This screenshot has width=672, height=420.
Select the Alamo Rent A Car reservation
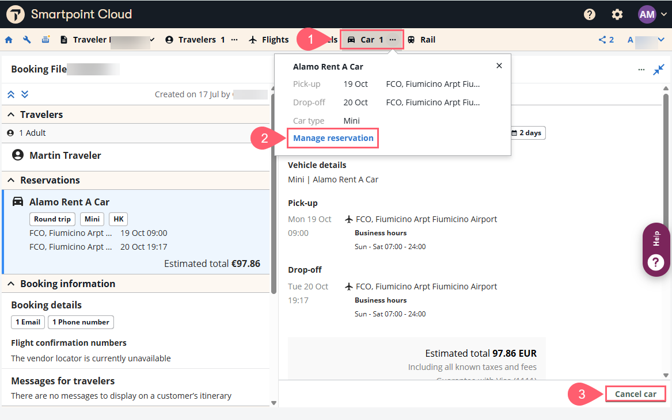click(137, 231)
